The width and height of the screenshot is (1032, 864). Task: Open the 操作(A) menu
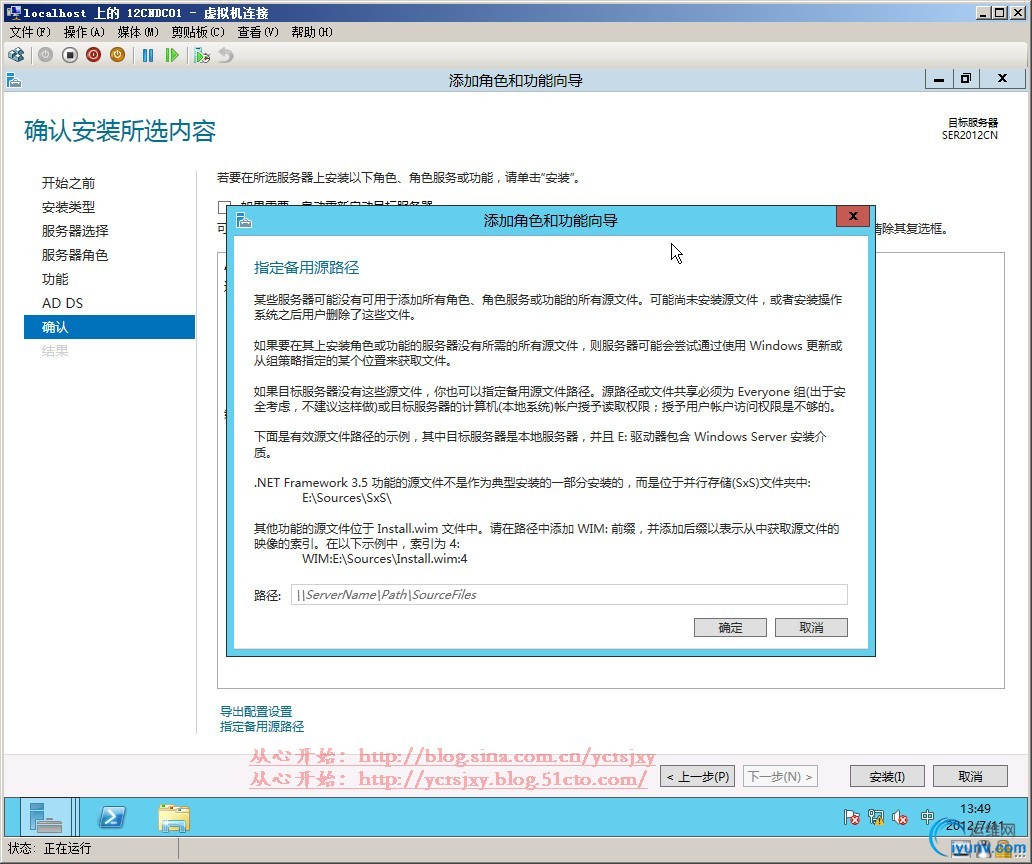[84, 32]
